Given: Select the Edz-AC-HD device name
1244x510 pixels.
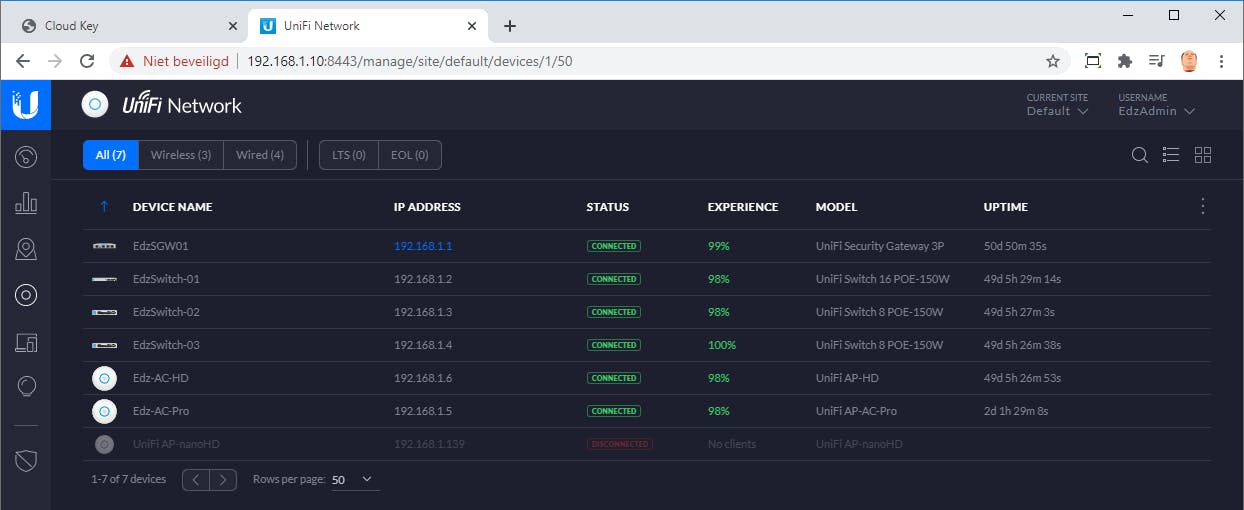Looking at the screenshot, I should click(160, 378).
